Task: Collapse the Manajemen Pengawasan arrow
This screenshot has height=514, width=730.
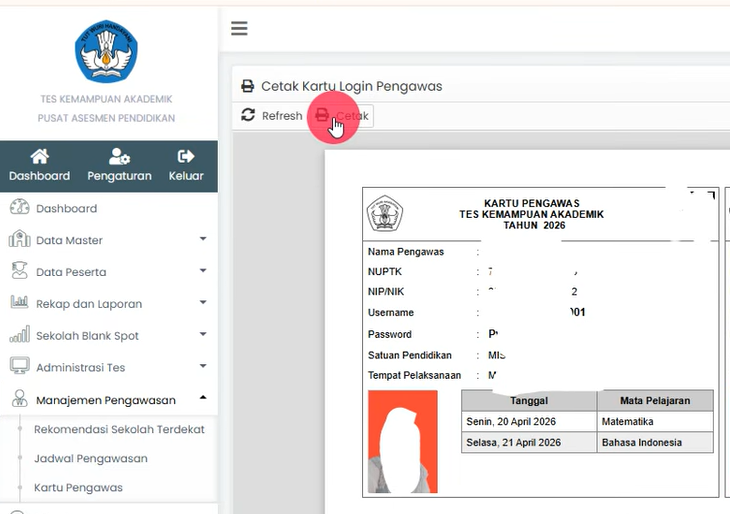Action: pyautogui.click(x=203, y=398)
